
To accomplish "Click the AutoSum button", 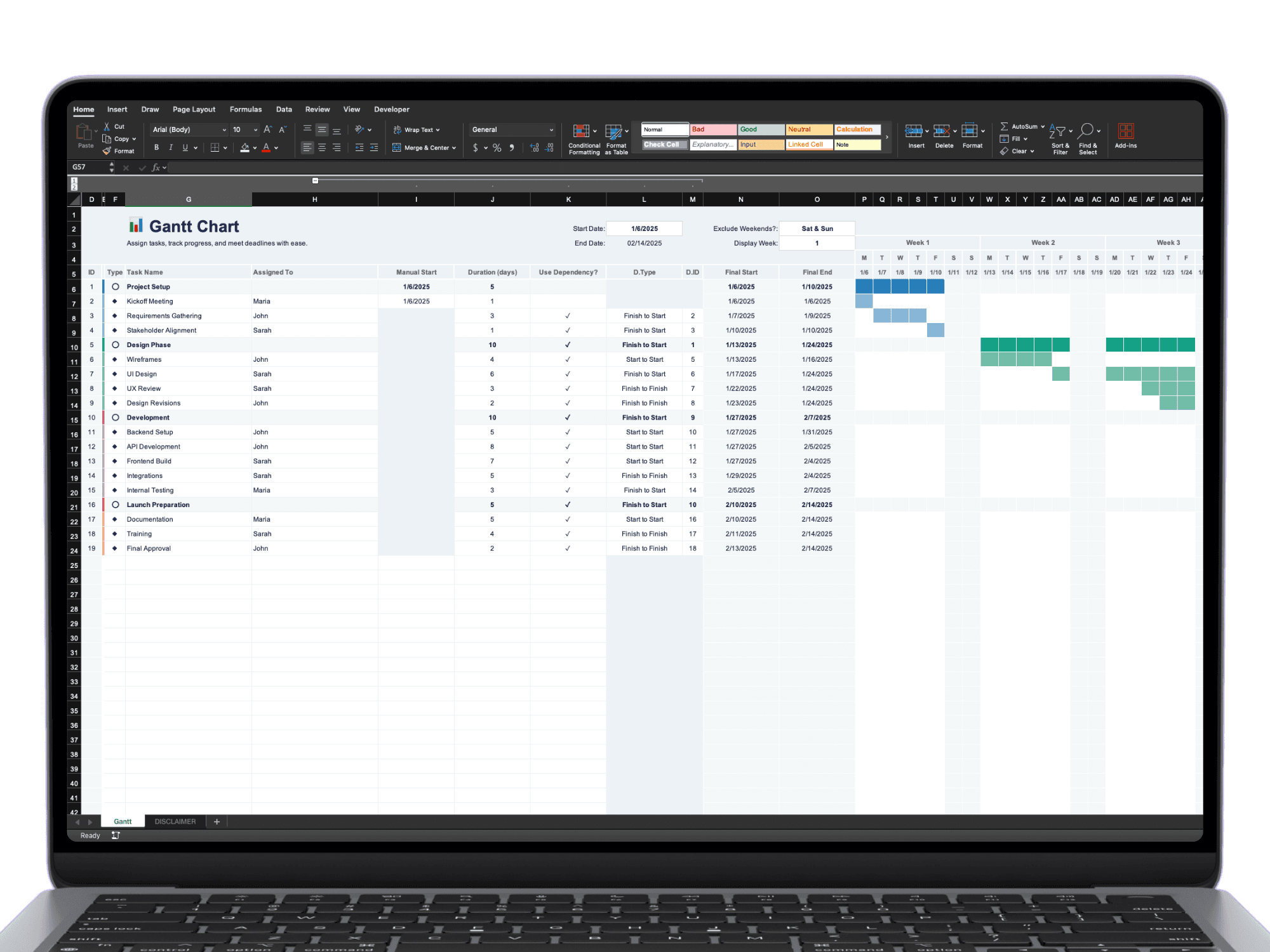I will pyautogui.click(x=1022, y=126).
